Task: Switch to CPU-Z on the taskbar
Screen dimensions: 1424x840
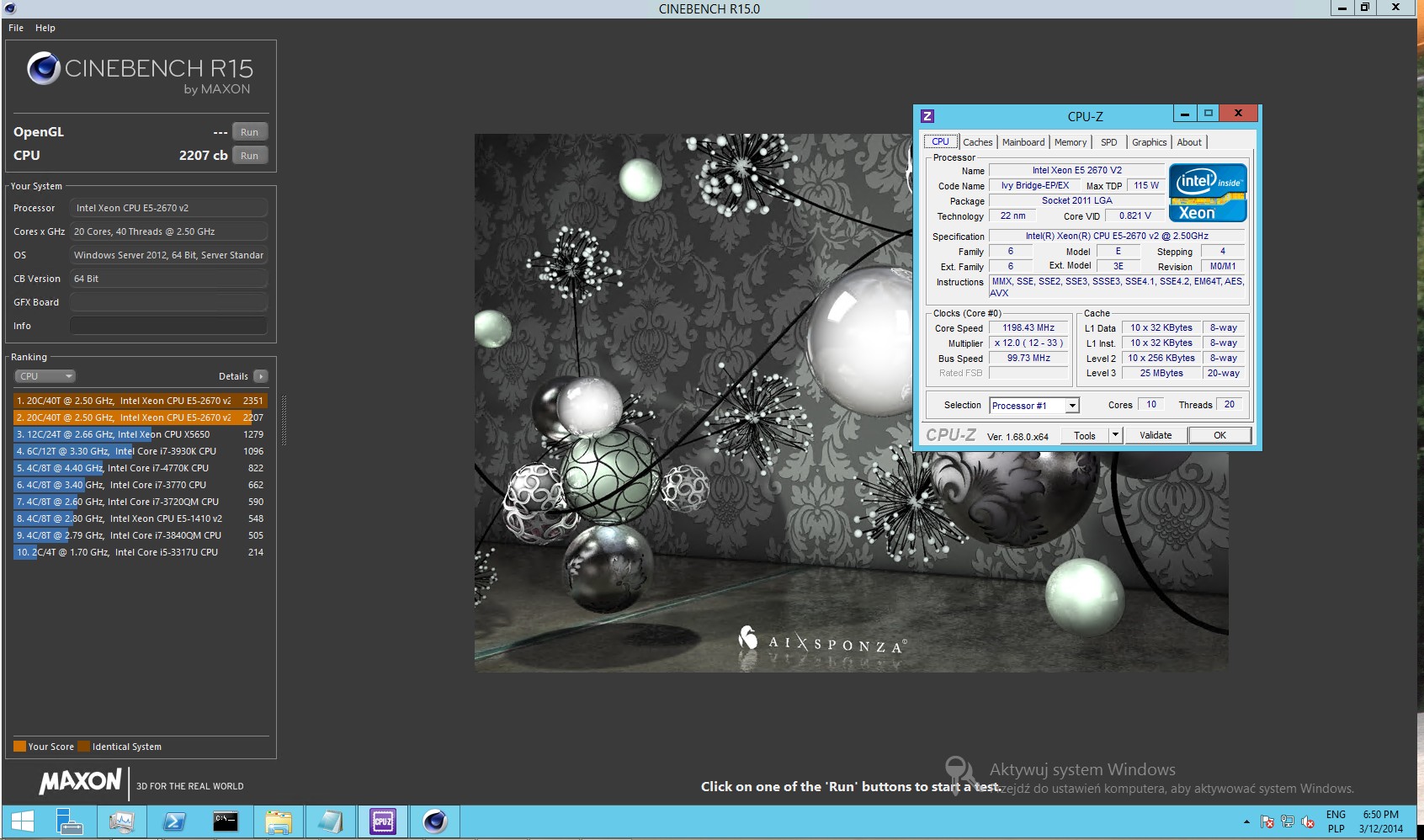Action: [383, 821]
